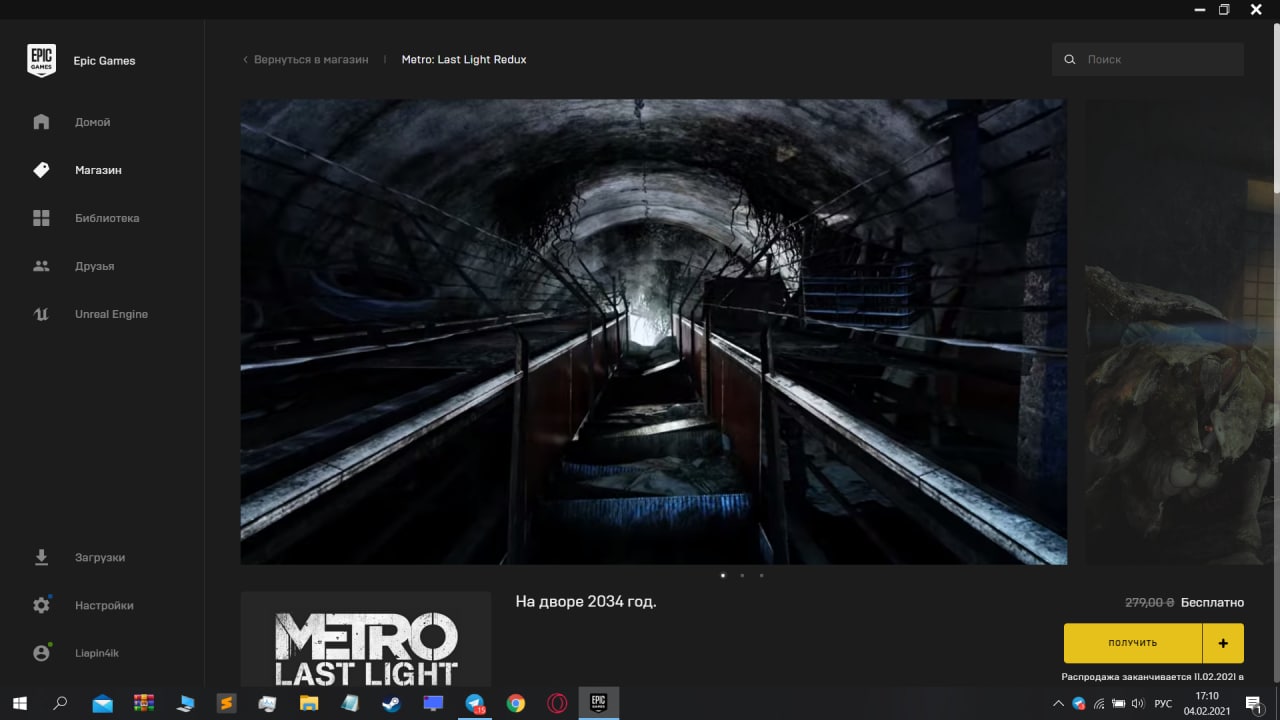Expand hidden system tray icons
Viewport: 1280px width, 720px height.
point(1058,704)
